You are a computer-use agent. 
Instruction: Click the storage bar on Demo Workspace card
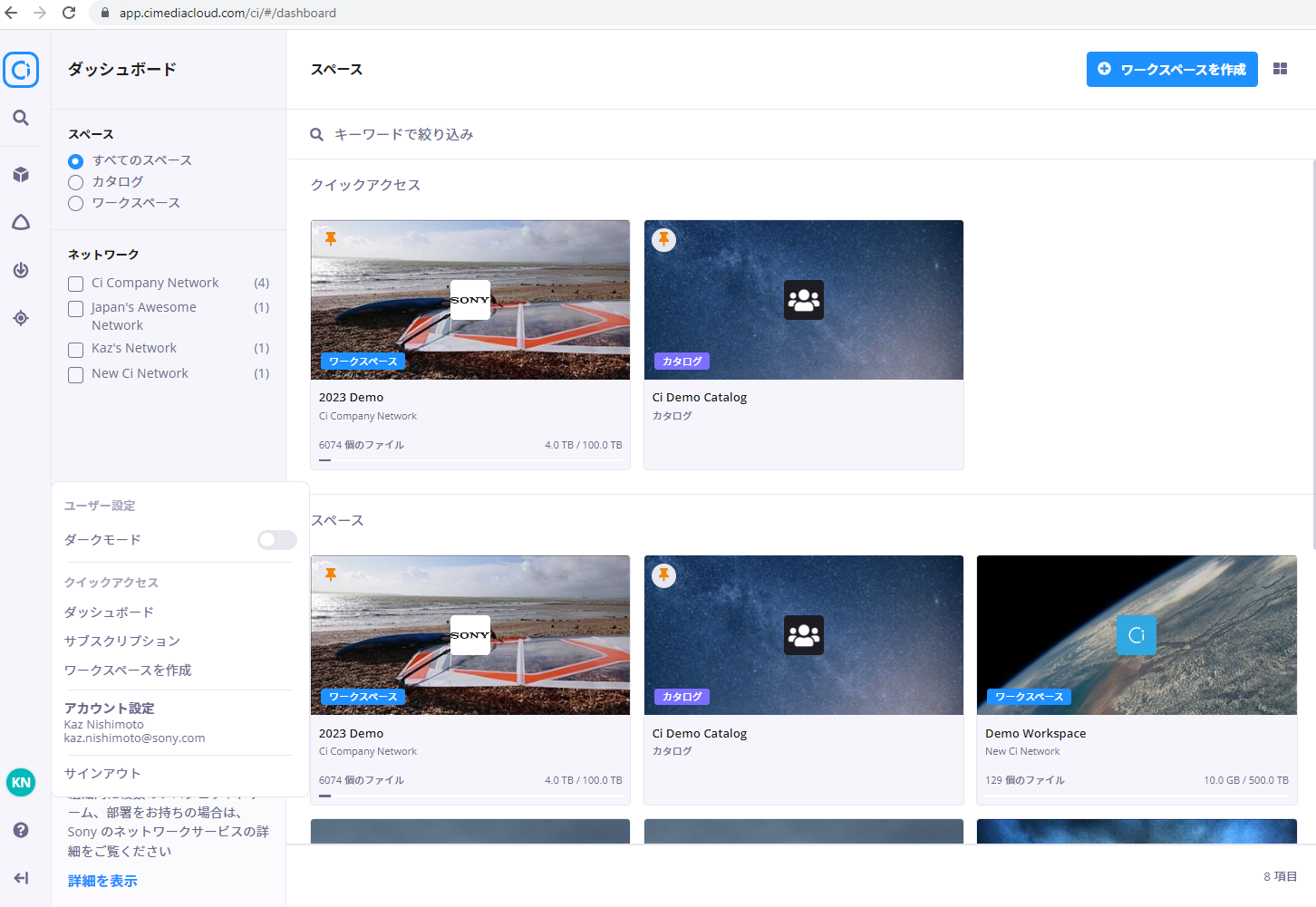[x=1137, y=796]
